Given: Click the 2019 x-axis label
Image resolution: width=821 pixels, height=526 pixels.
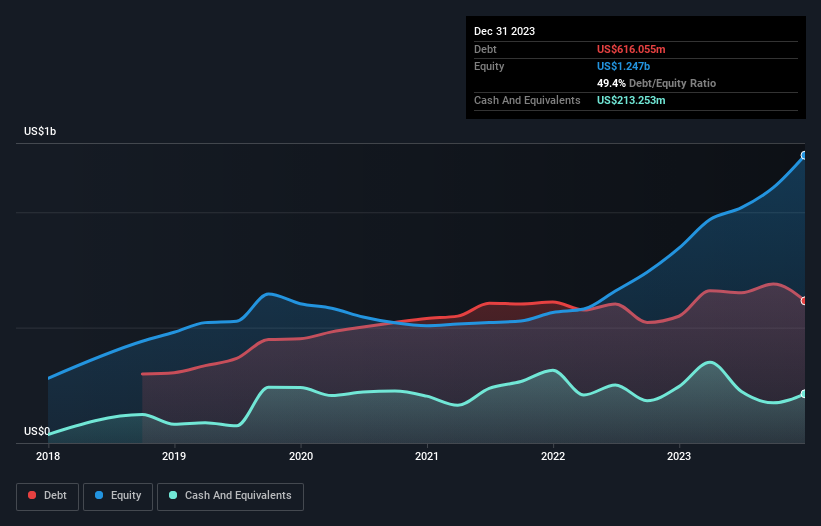Looking at the screenshot, I should 174,456.
